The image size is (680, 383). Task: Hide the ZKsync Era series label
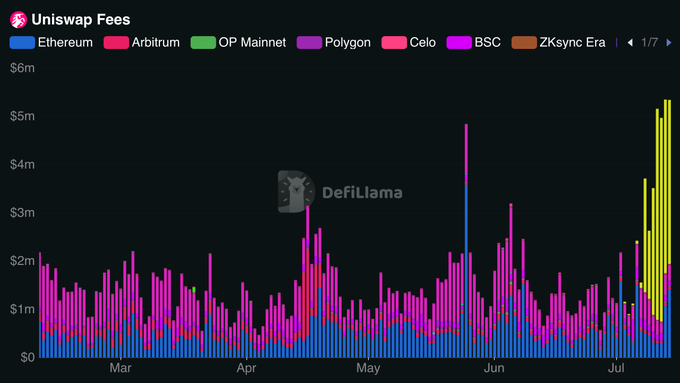(572, 43)
